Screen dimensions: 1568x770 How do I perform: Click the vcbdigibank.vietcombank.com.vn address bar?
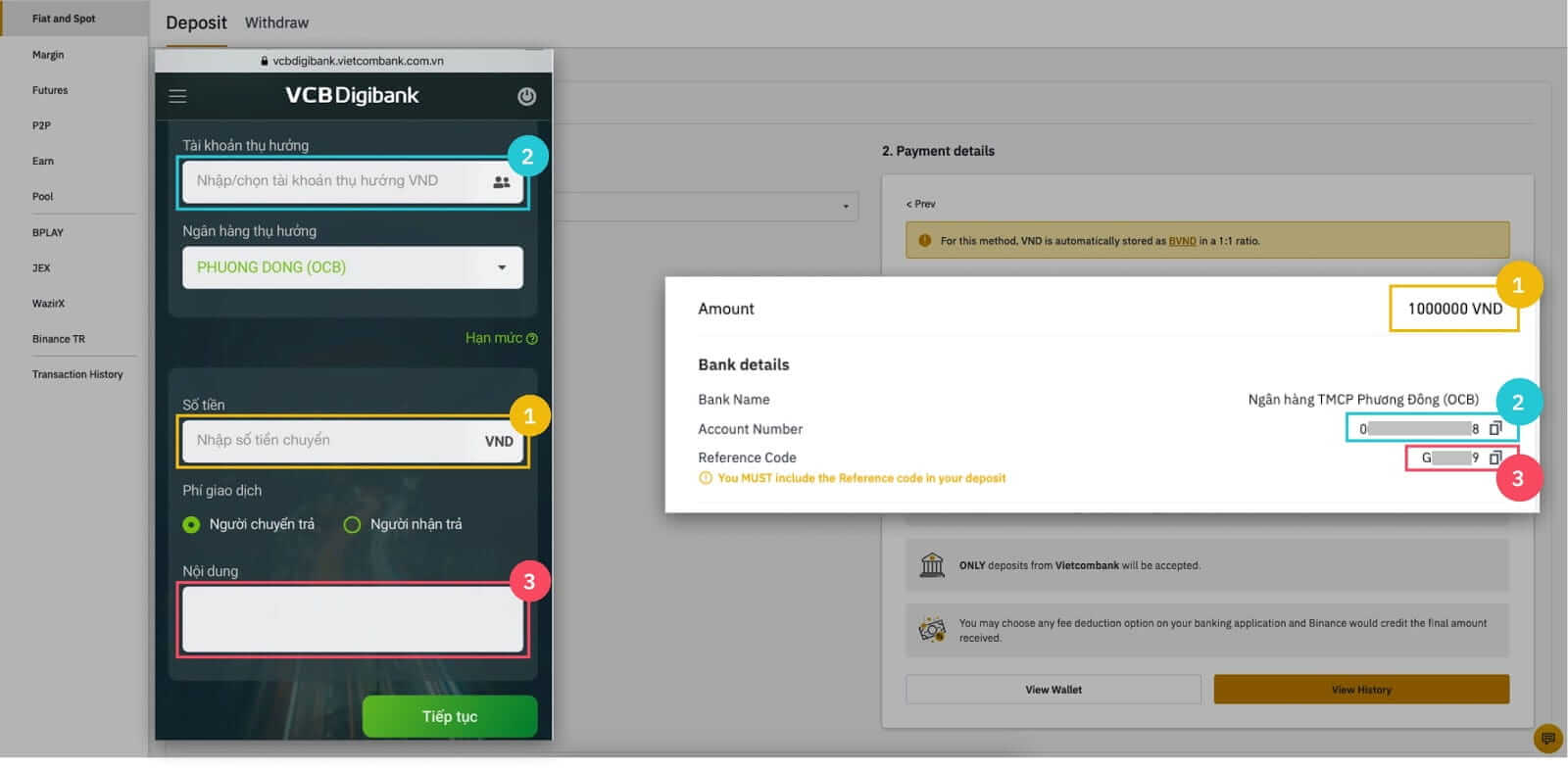tap(354, 61)
